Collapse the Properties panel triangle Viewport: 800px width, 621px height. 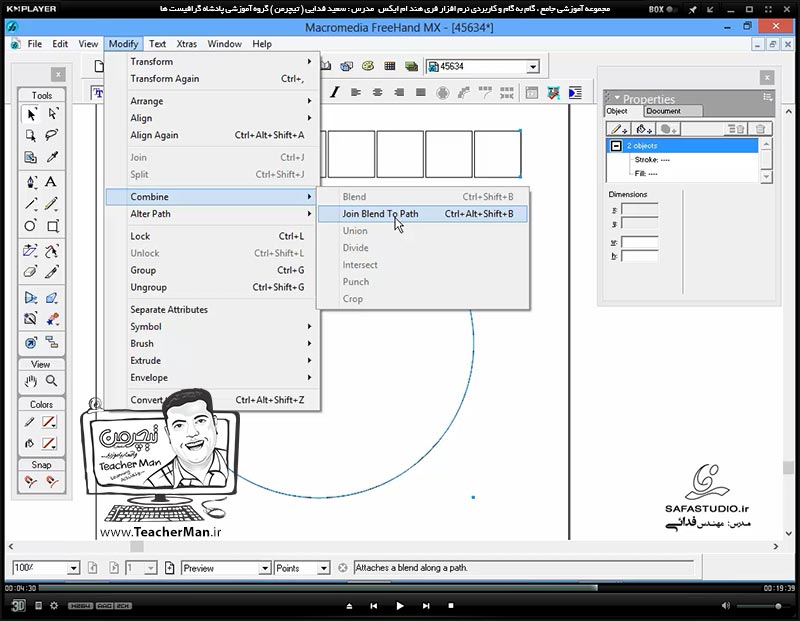[x=617, y=97]
